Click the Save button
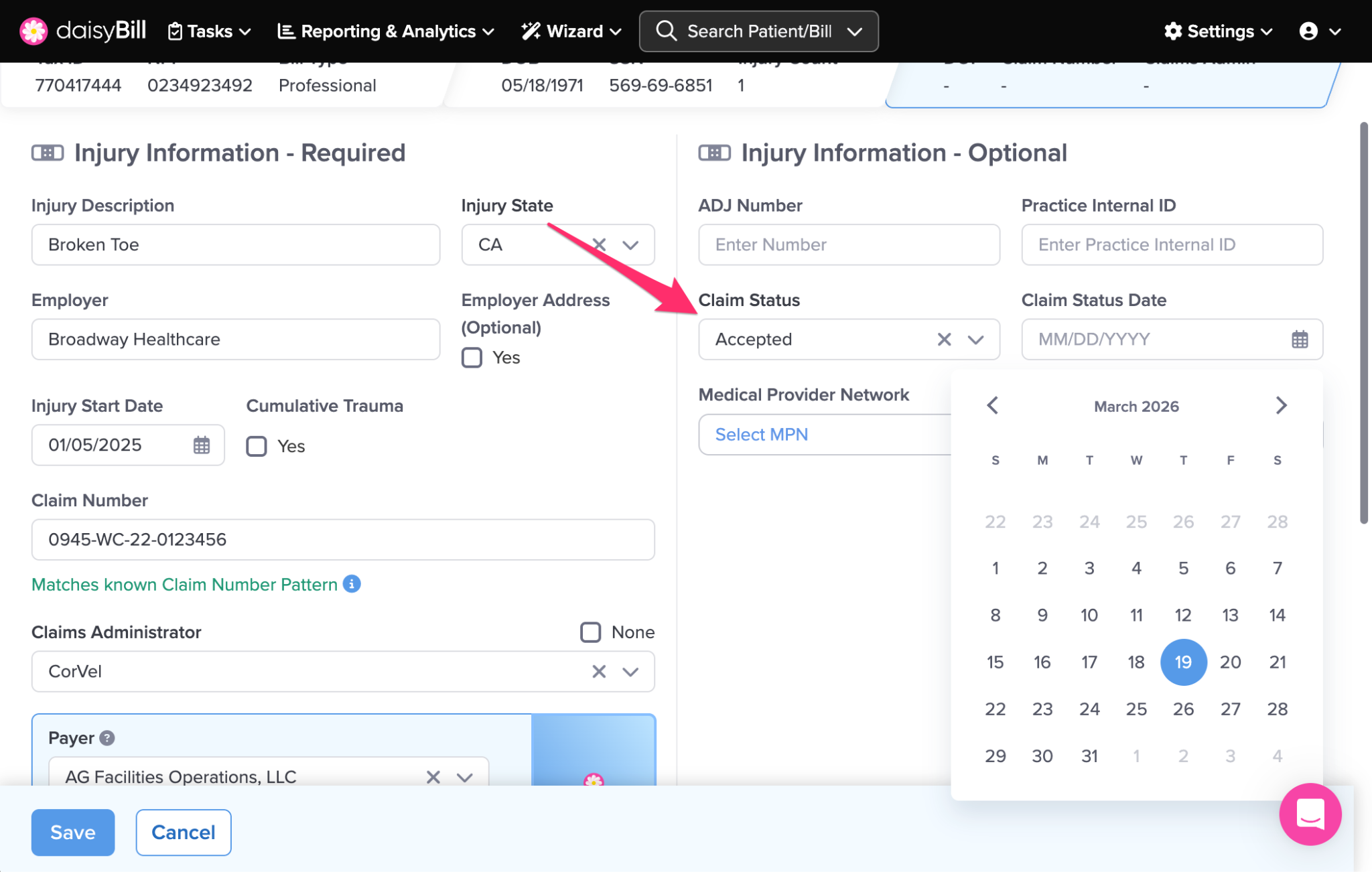Image resolution: width=1372 pixels, height=872 pixels. point(73,832)
